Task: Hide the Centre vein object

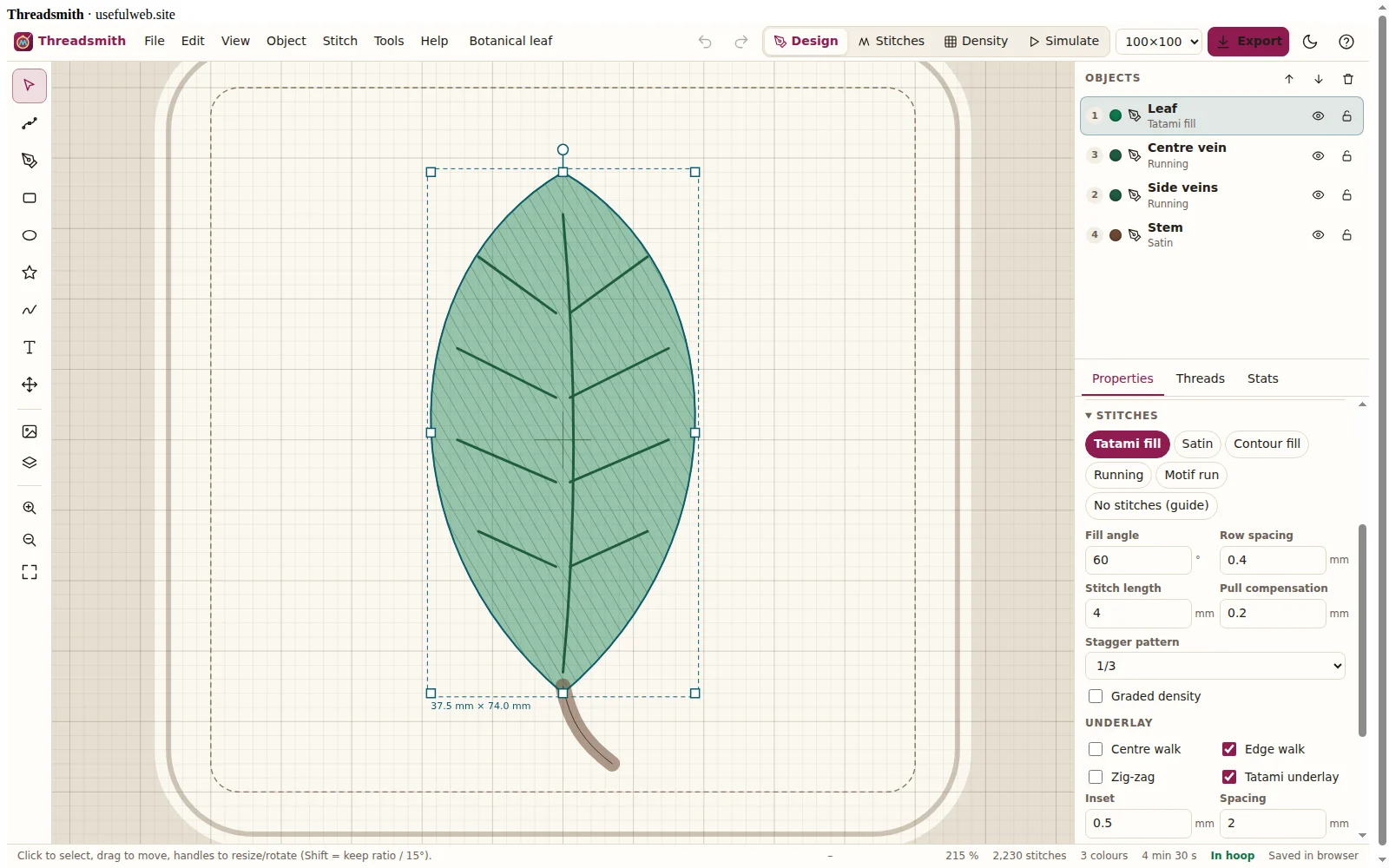Action: click(x=1318, y=156)
